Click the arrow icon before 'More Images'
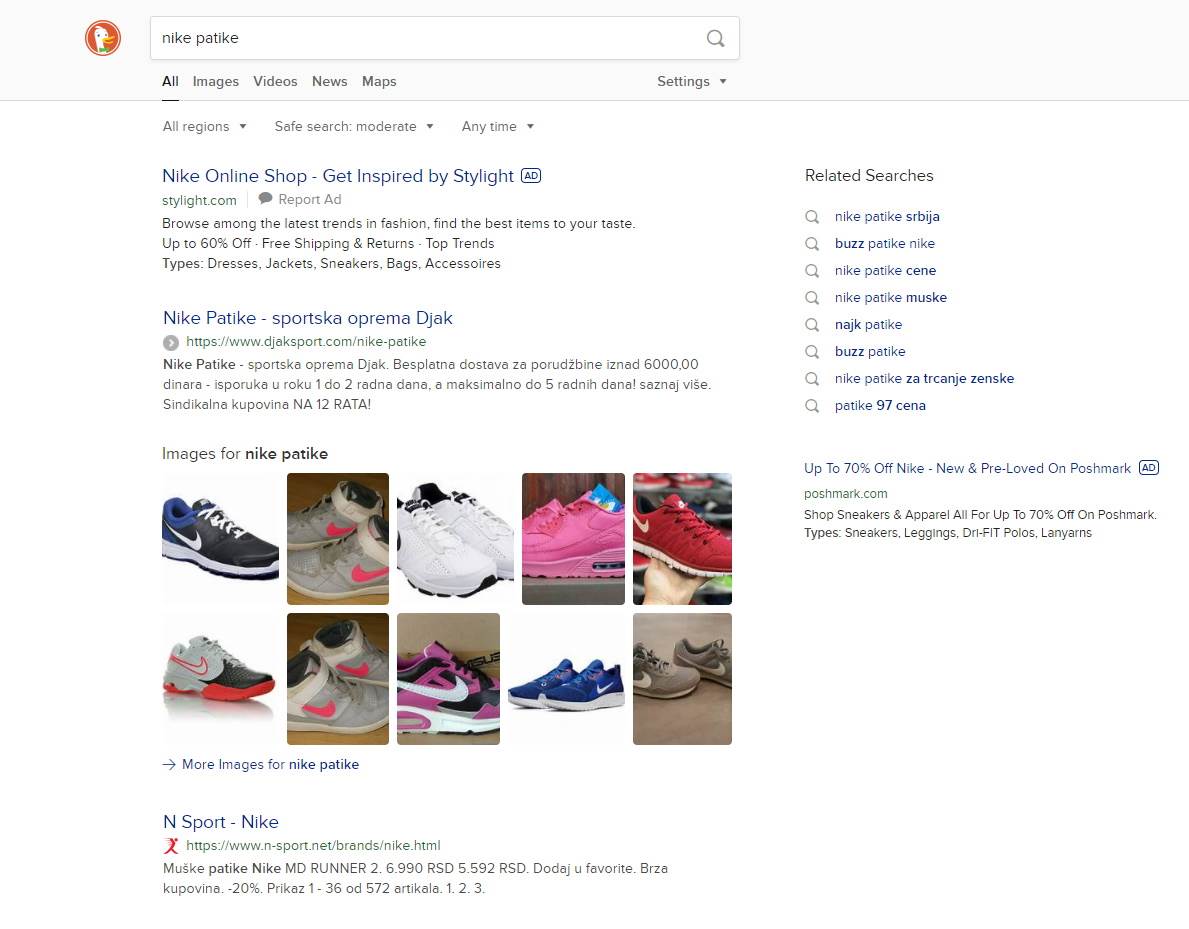Viewport: 1189px width, 929px height. pyautogui.click(x=169, y=764)
